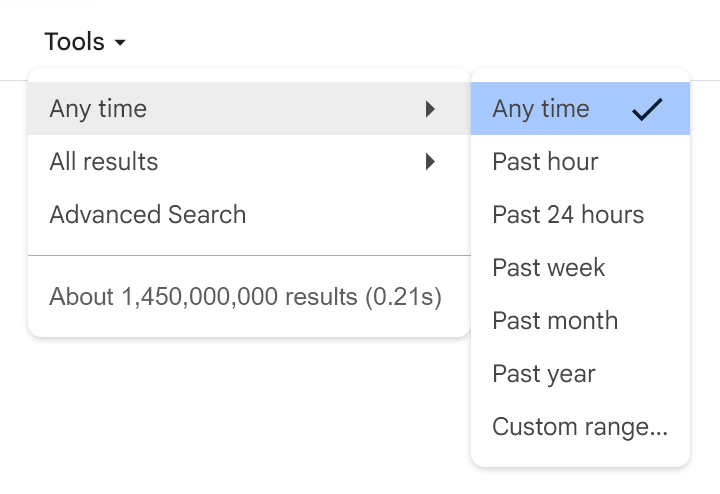Screen dimensions: 720x494
Task: Open the Tools dropdown label
Action: pyautogui.click(x=84, y=42)
